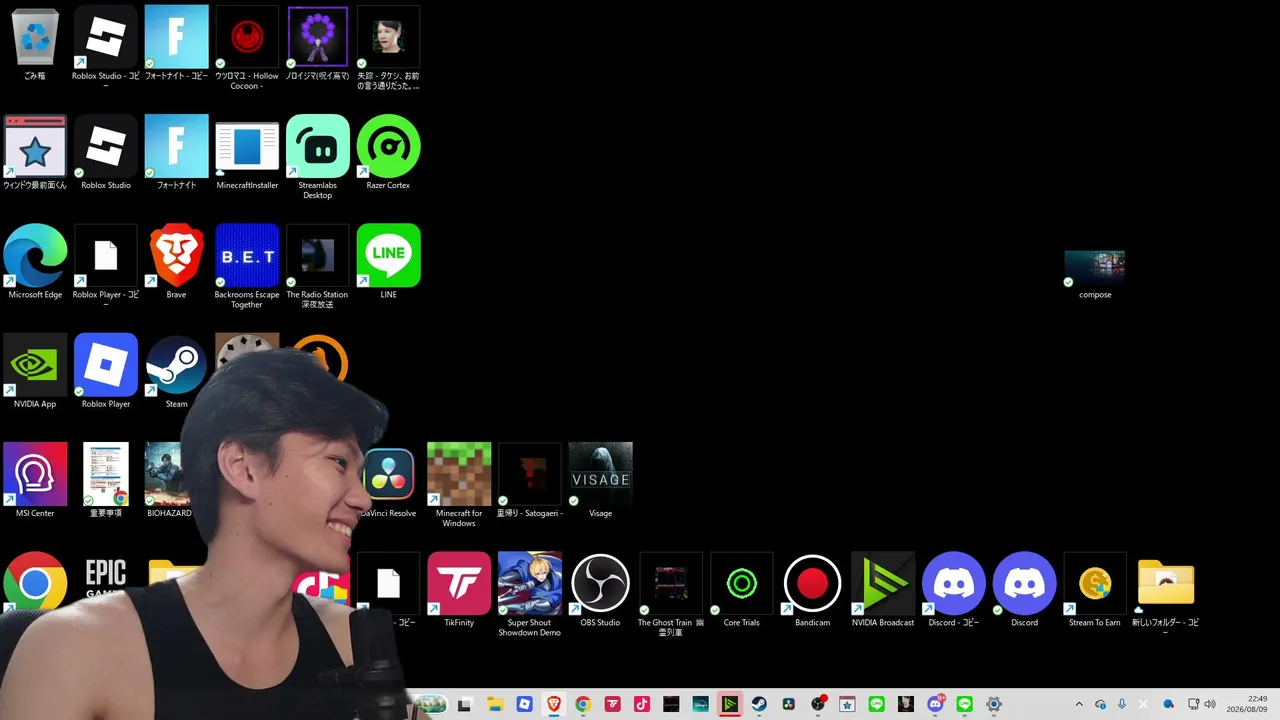This screenshot has height=720, width=1280.
Task: Switch to Chrome in the taskbar
Action: [x=583, y=704]
